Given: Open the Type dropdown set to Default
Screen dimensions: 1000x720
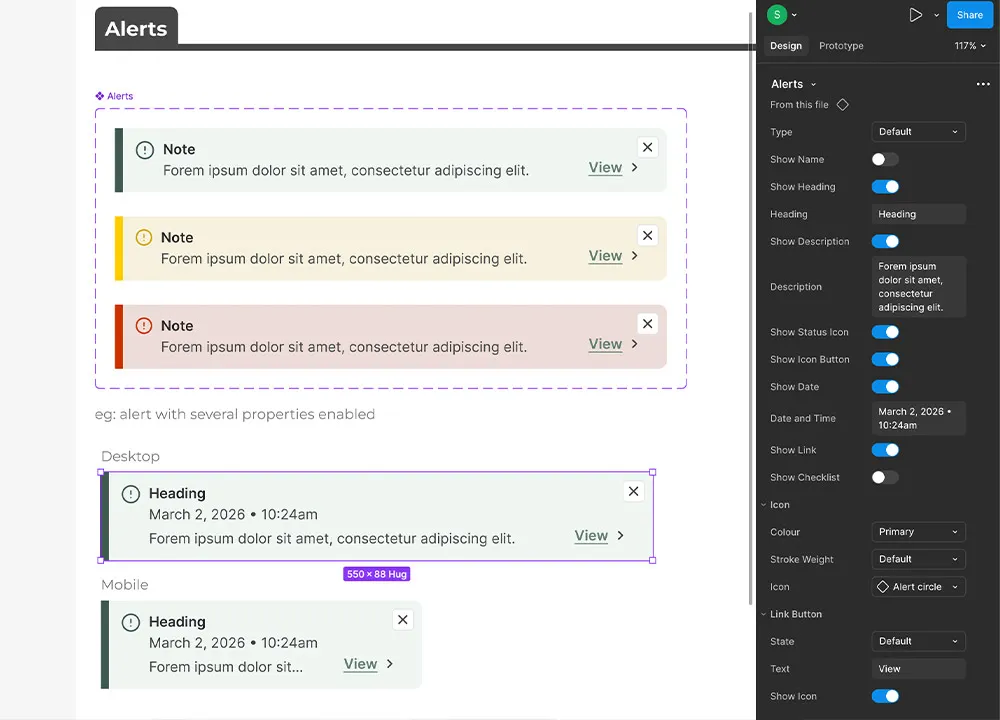Looking at the screenshot, I should [918, 132].
